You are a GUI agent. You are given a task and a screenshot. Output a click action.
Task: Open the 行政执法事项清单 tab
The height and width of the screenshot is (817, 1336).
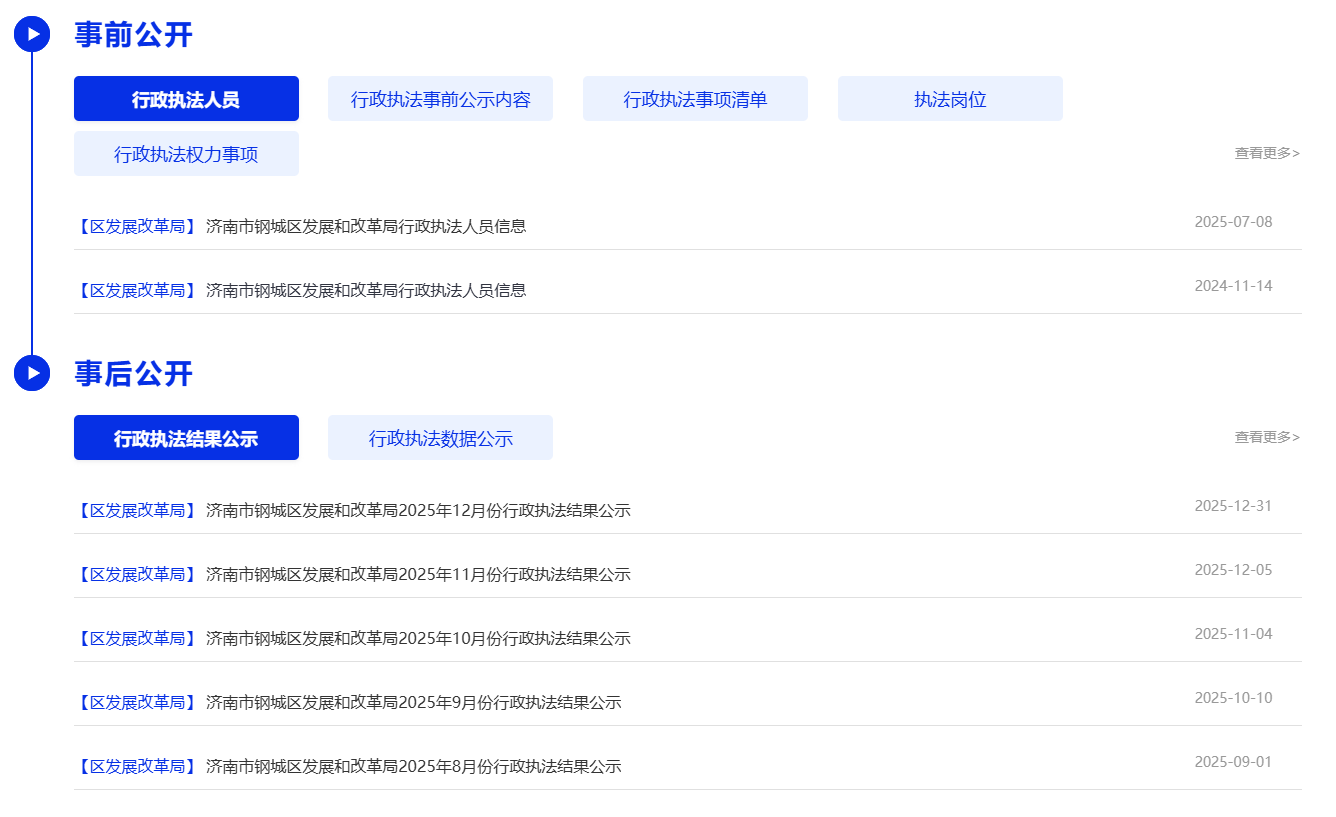pos(695,99)
